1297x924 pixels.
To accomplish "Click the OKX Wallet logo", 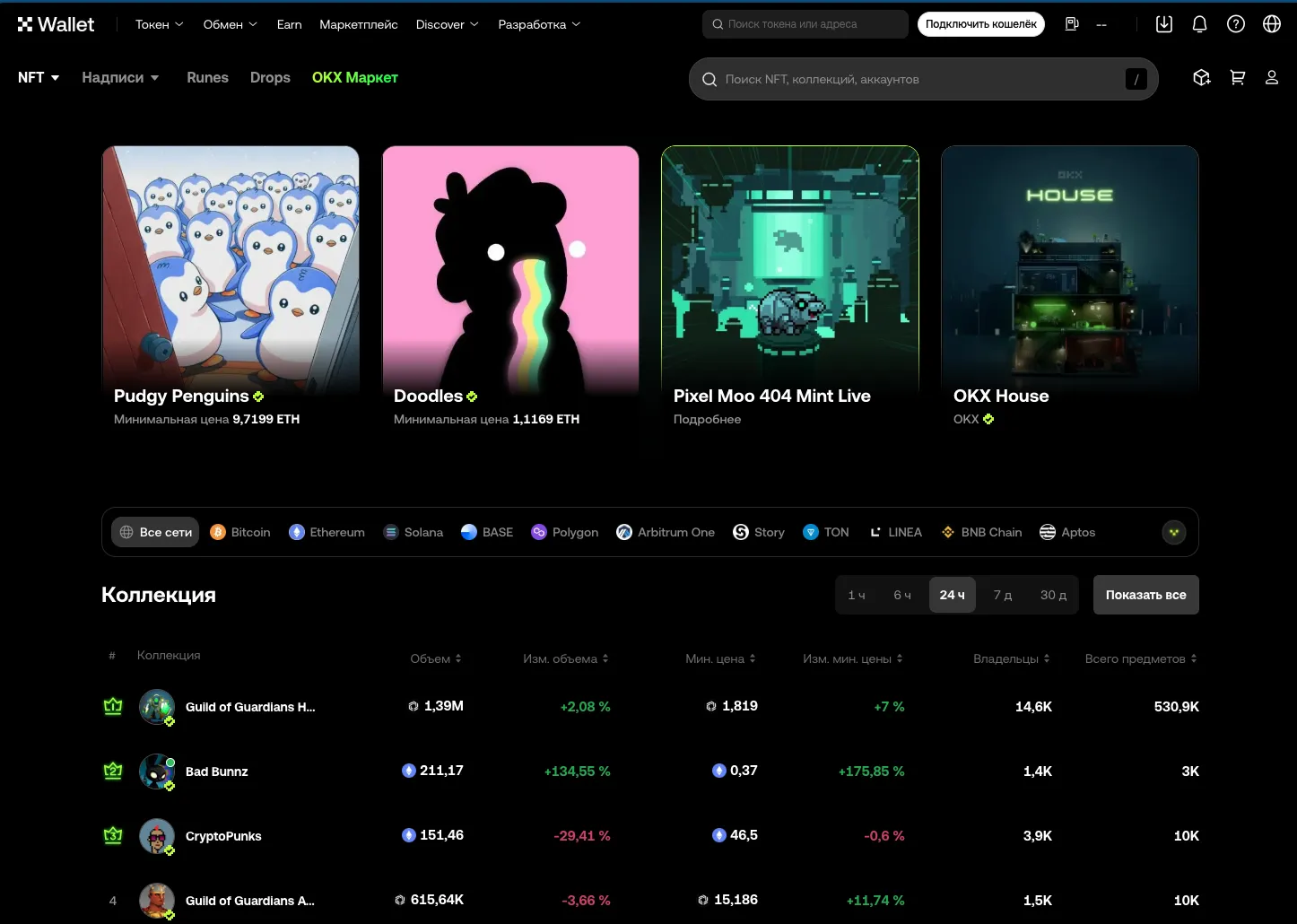I will coord(56,24).
